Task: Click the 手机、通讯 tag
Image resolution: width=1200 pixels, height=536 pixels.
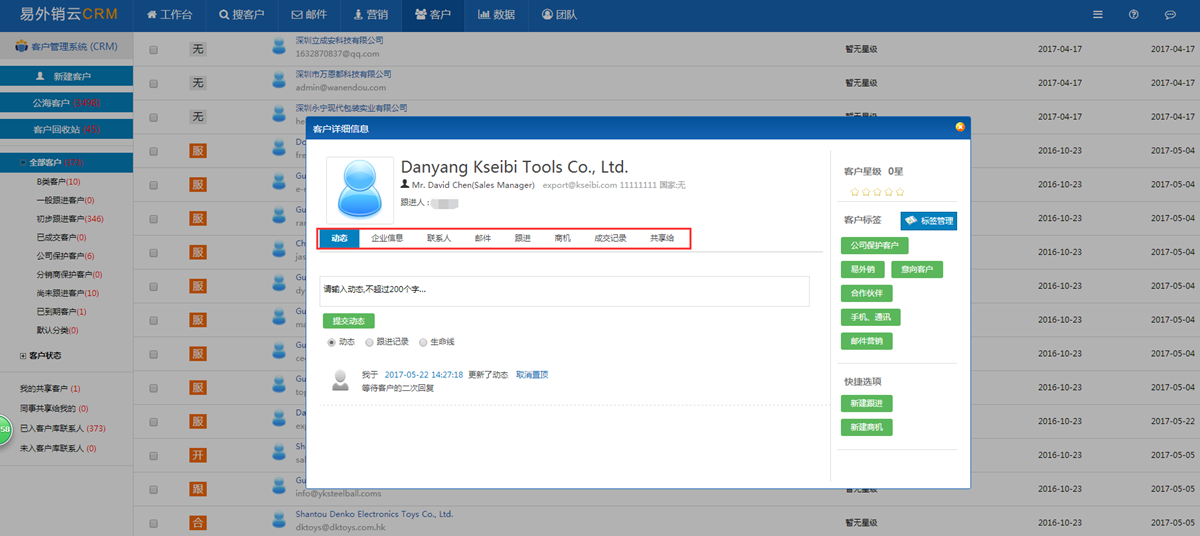Action: pyautogui.click(x=871, y=317)
